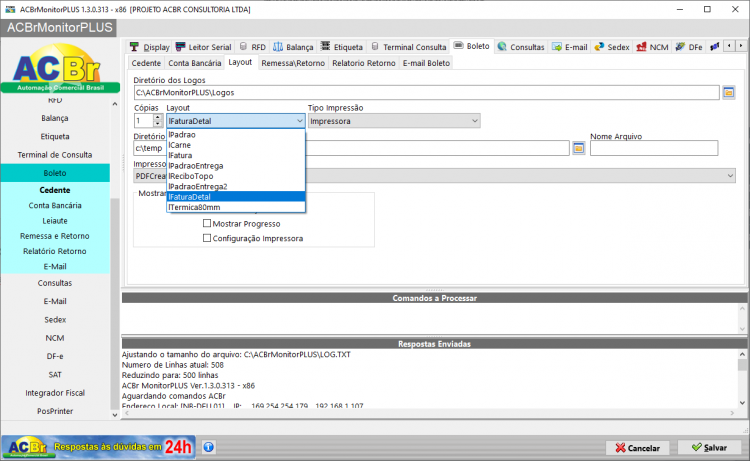Viewport: 750px width, 461px height.
Task: Select Etiqueta in the sidebar
Action: [55, 137]
